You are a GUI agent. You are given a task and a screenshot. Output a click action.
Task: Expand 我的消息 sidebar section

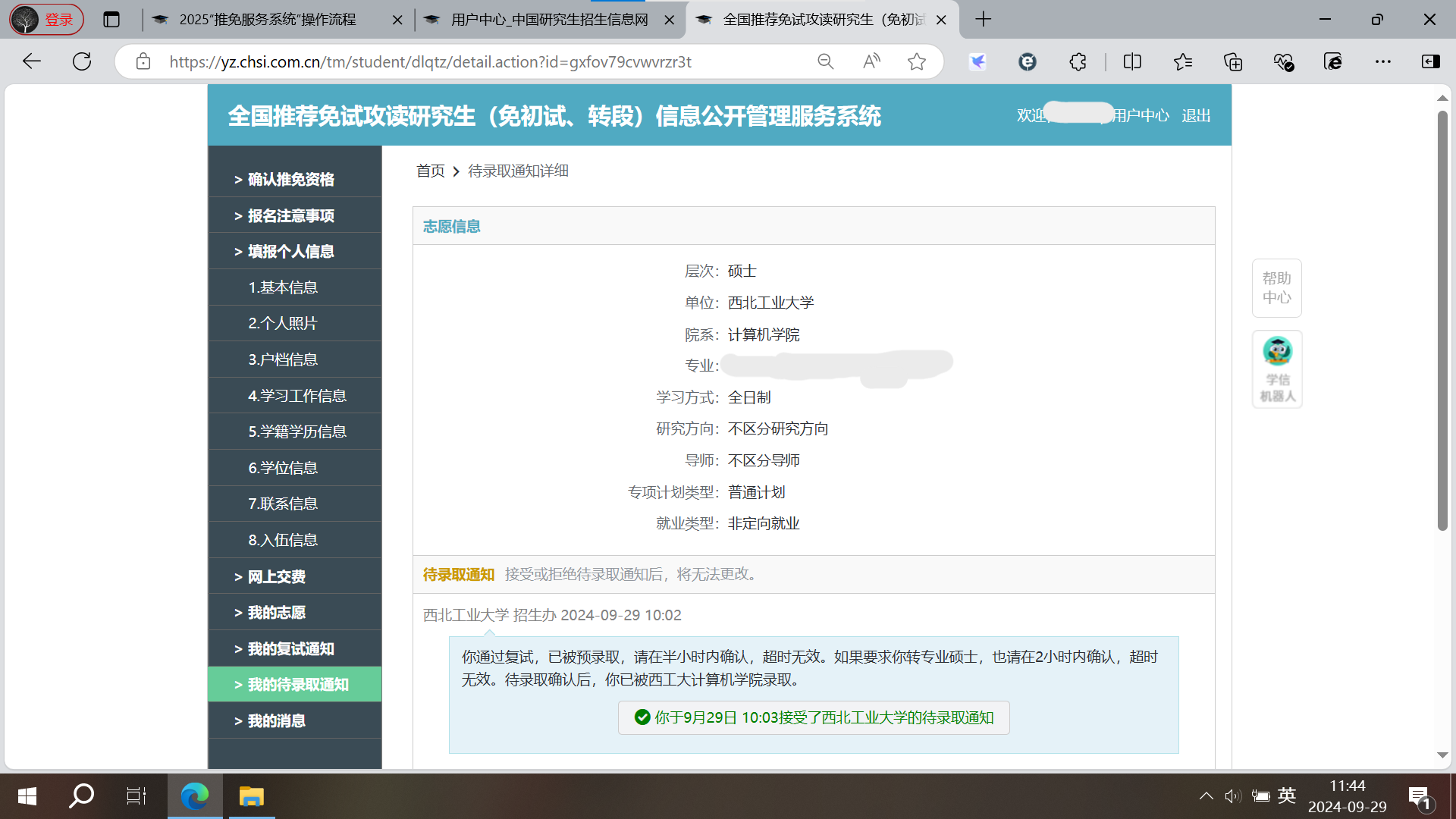tap(295, 720)
